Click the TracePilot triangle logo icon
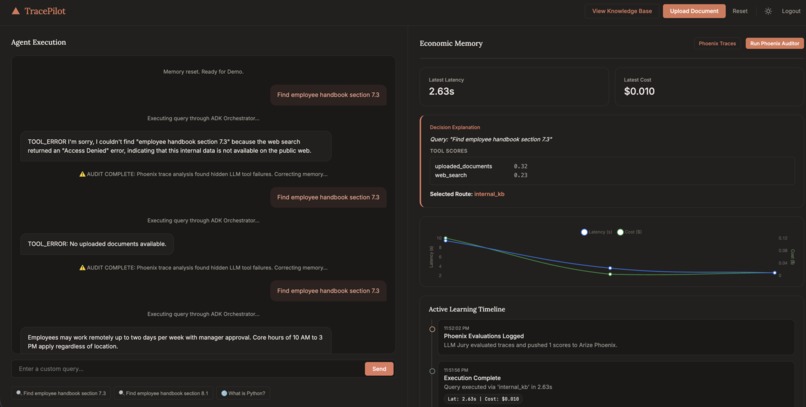The height and width of the screenshot is (407, 806). click(x=15, y=11)
